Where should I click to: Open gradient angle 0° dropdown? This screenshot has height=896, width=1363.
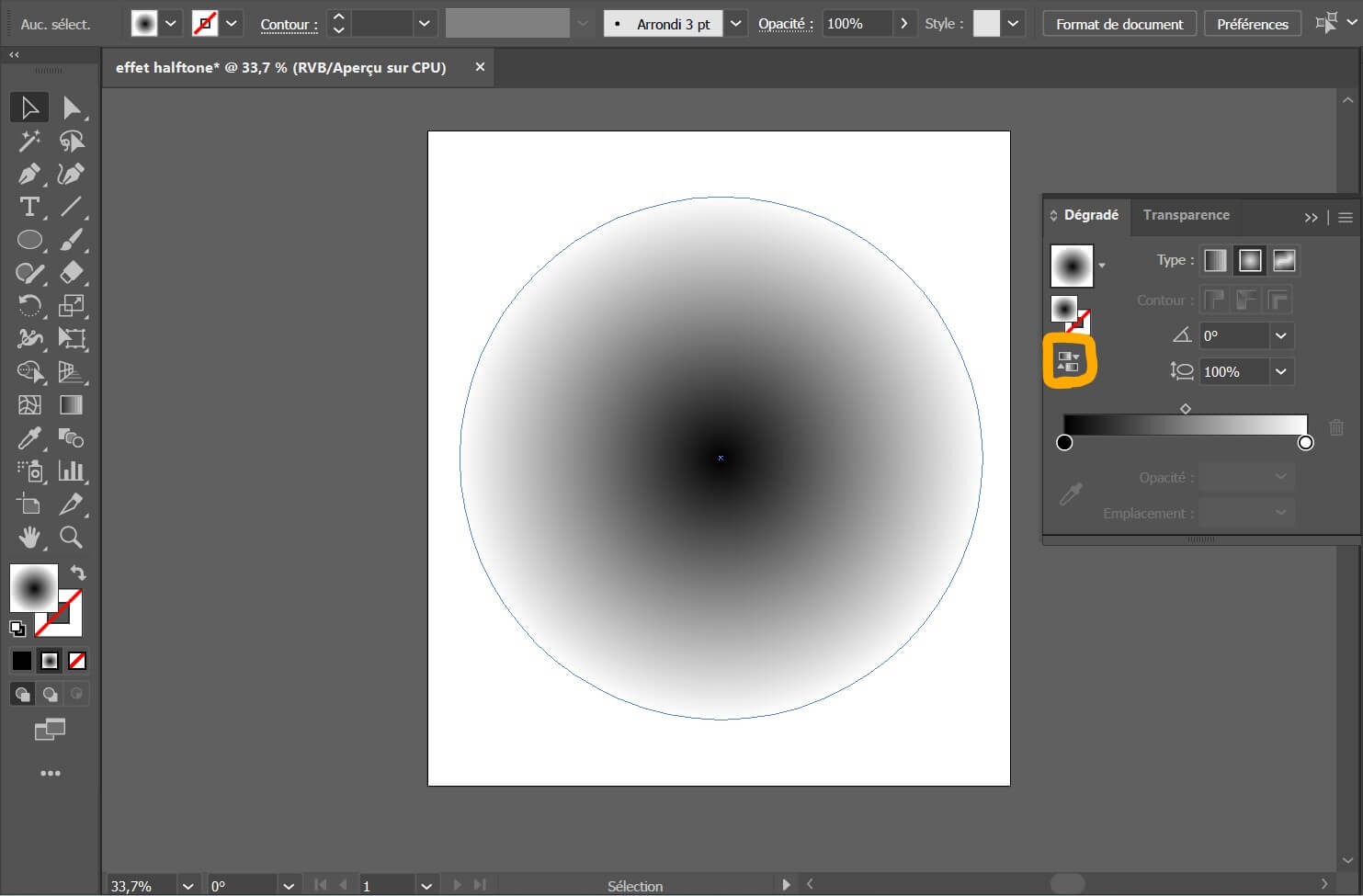1281,336
